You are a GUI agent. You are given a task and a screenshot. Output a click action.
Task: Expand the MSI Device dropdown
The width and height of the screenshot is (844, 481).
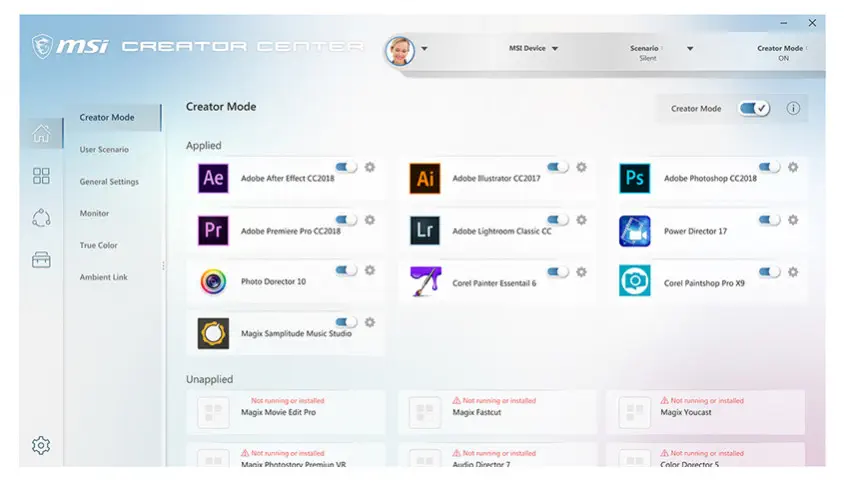coord(555,48)
